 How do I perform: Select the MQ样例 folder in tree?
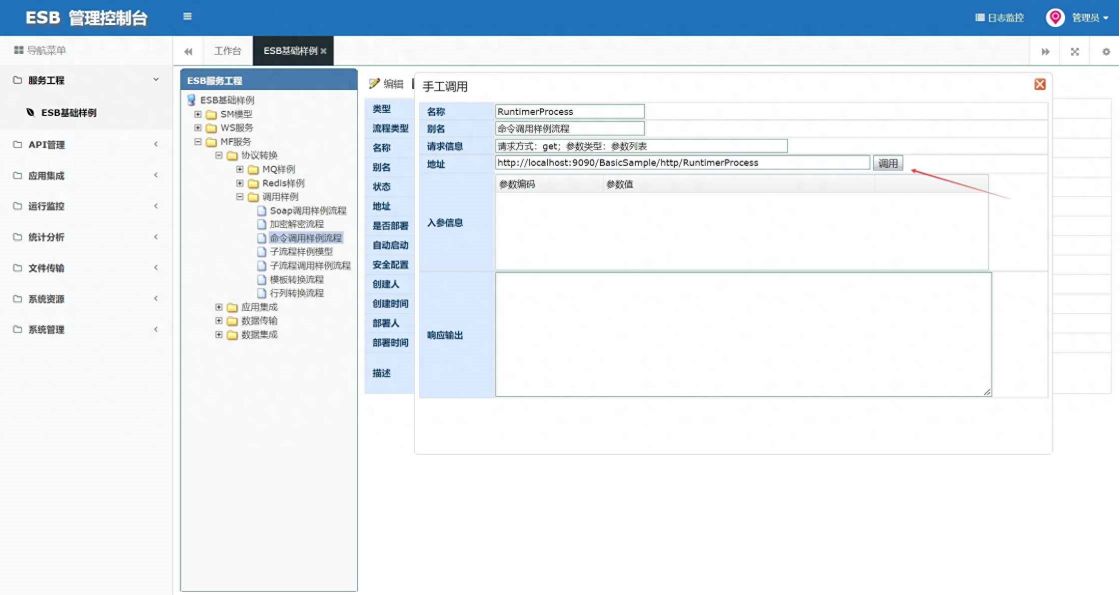pos(278,169)
